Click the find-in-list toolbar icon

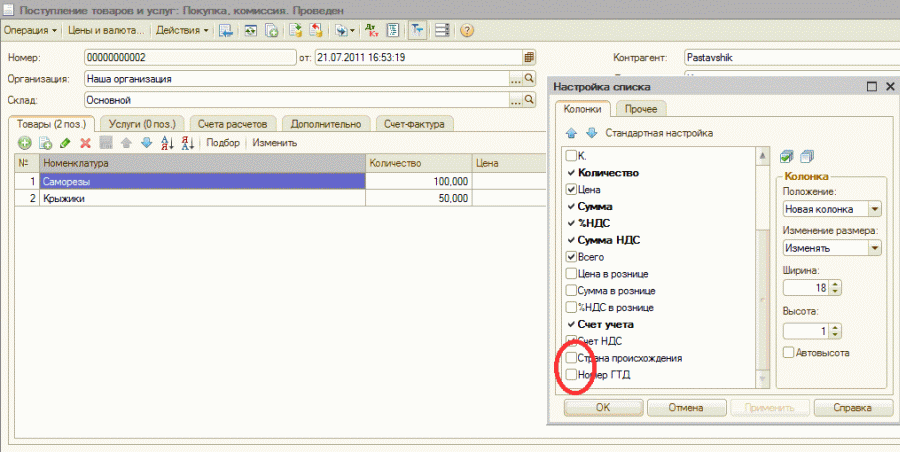(x=226, y=30)
